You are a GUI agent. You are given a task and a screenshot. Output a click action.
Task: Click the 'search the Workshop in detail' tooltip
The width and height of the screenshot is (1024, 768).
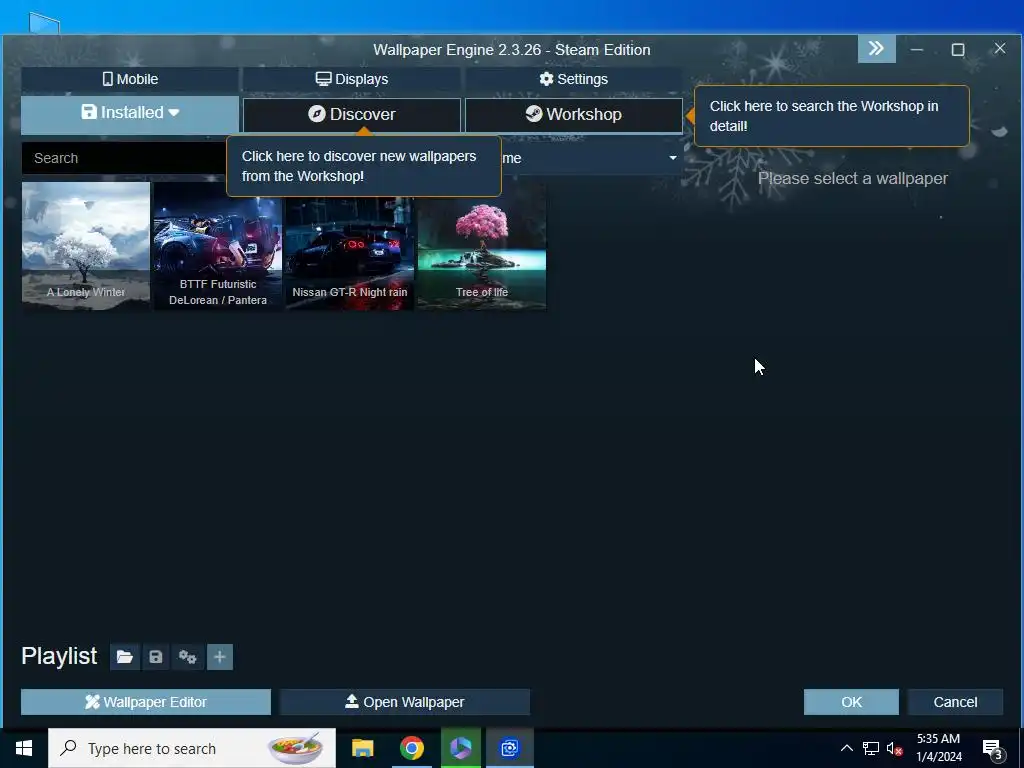tap(831, 116)
